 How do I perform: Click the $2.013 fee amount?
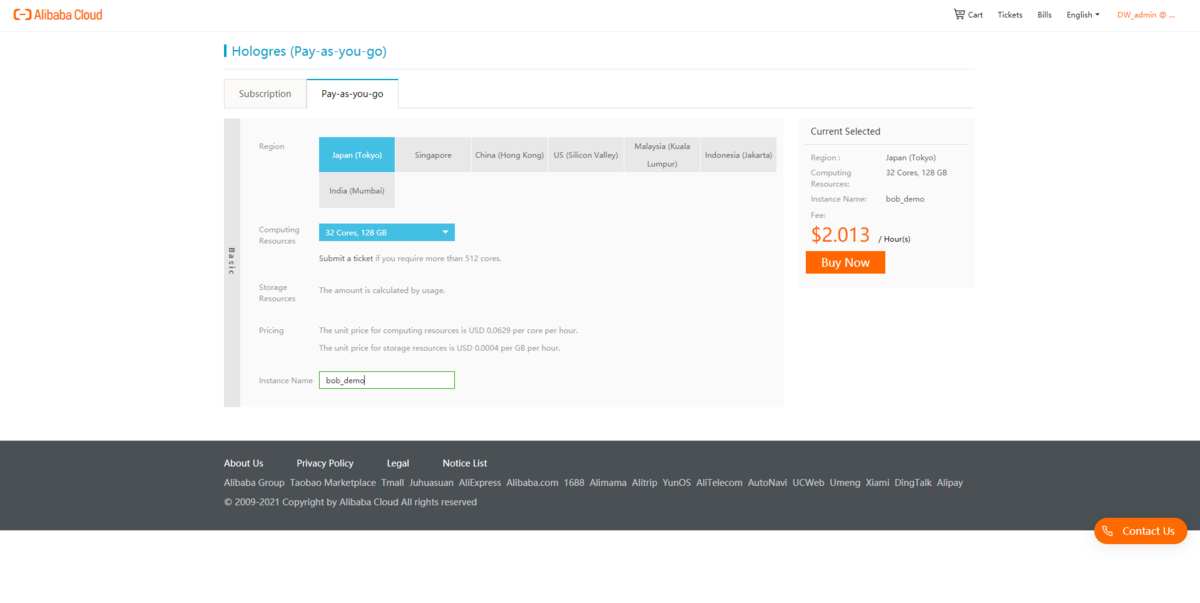841,234
